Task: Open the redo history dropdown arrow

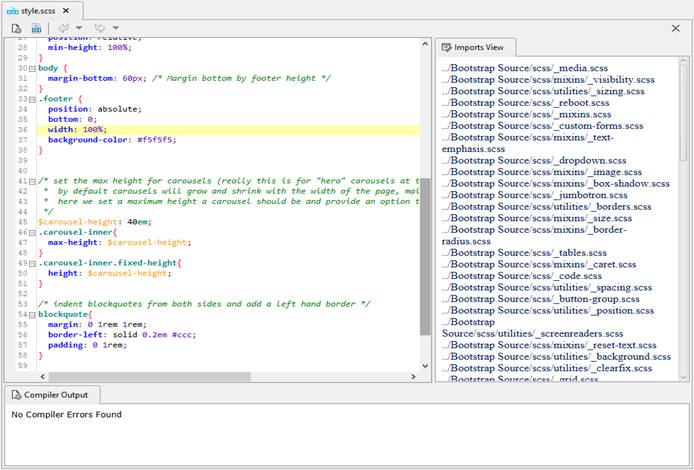Action: pyautogui.click(x=115, y=28)
